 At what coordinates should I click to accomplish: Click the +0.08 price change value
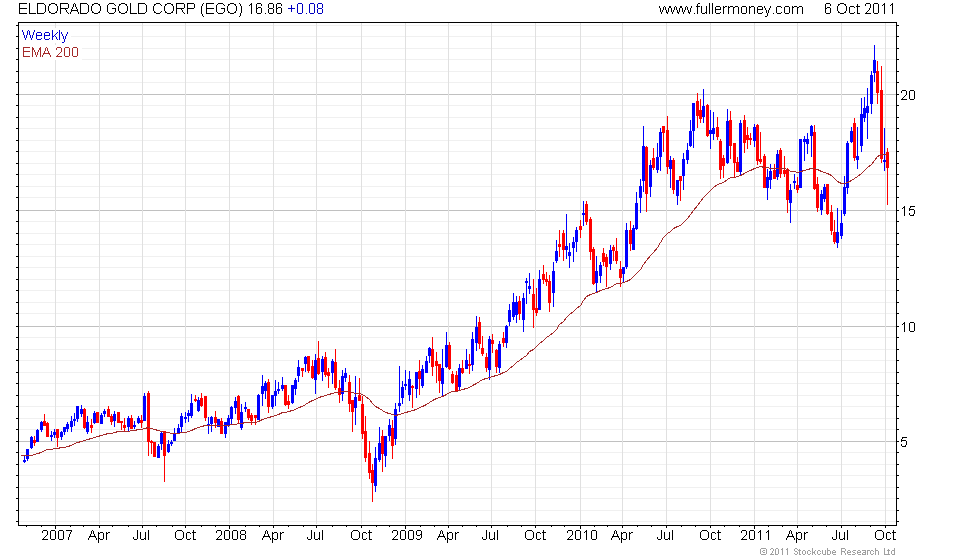[305, 9]
